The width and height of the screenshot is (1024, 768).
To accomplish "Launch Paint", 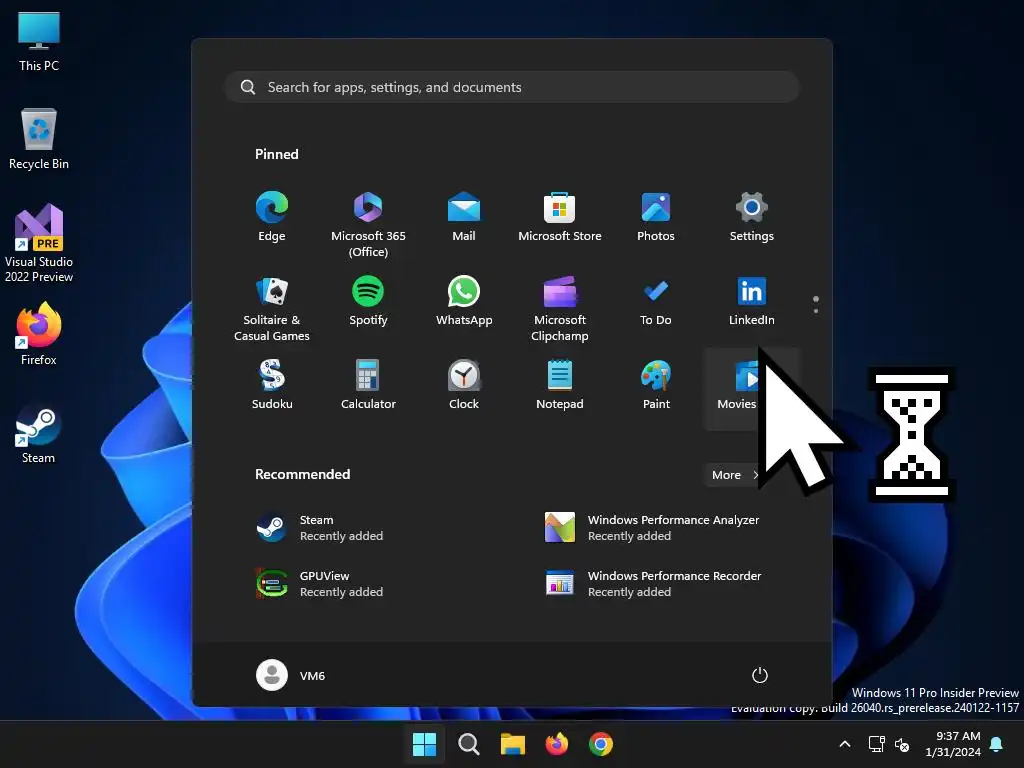I will [x=656, y=385].
